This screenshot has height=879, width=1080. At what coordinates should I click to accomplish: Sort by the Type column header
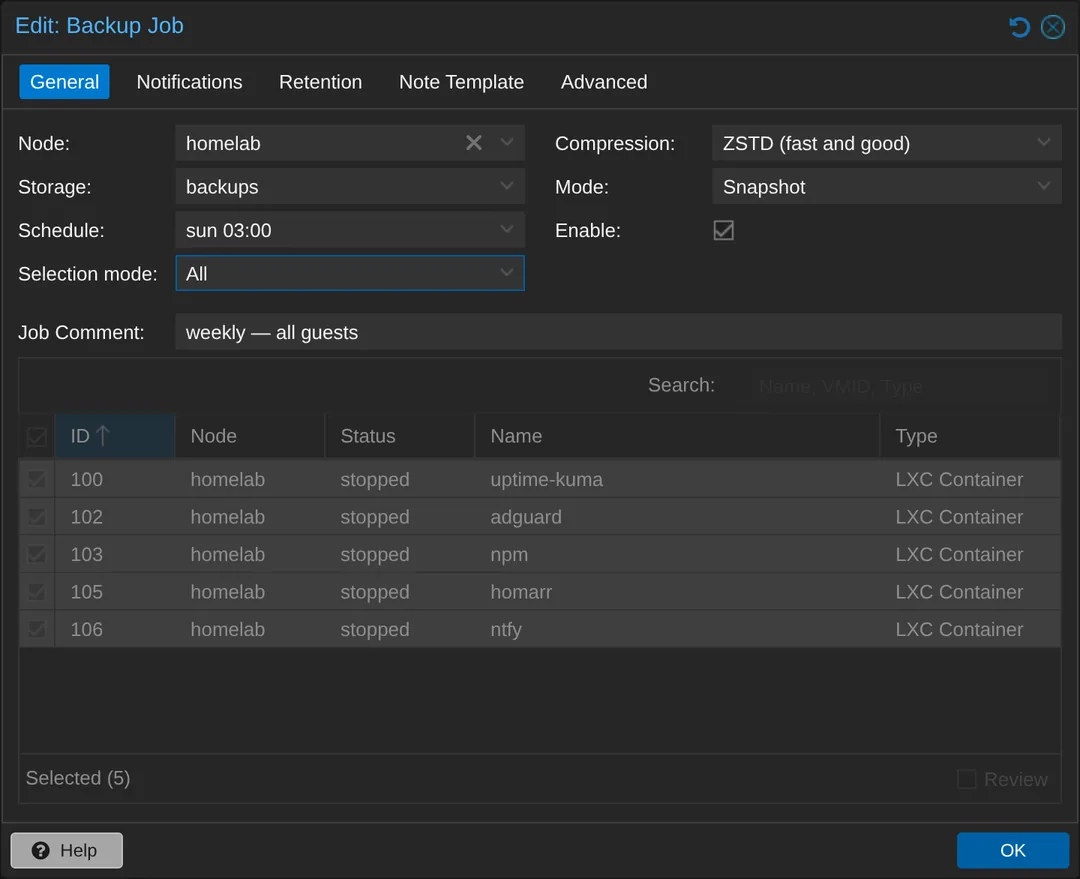pos(970,436)
